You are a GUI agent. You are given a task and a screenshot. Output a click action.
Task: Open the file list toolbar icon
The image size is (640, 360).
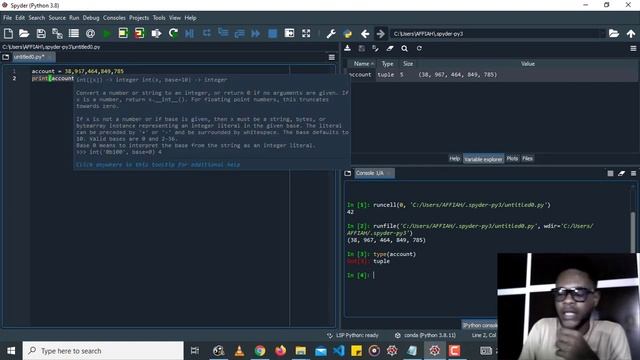74,33
